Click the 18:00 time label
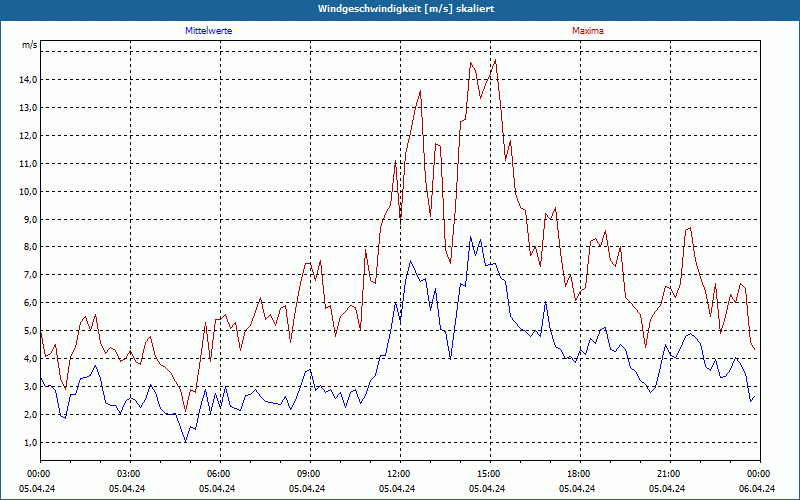 [580, 474]
